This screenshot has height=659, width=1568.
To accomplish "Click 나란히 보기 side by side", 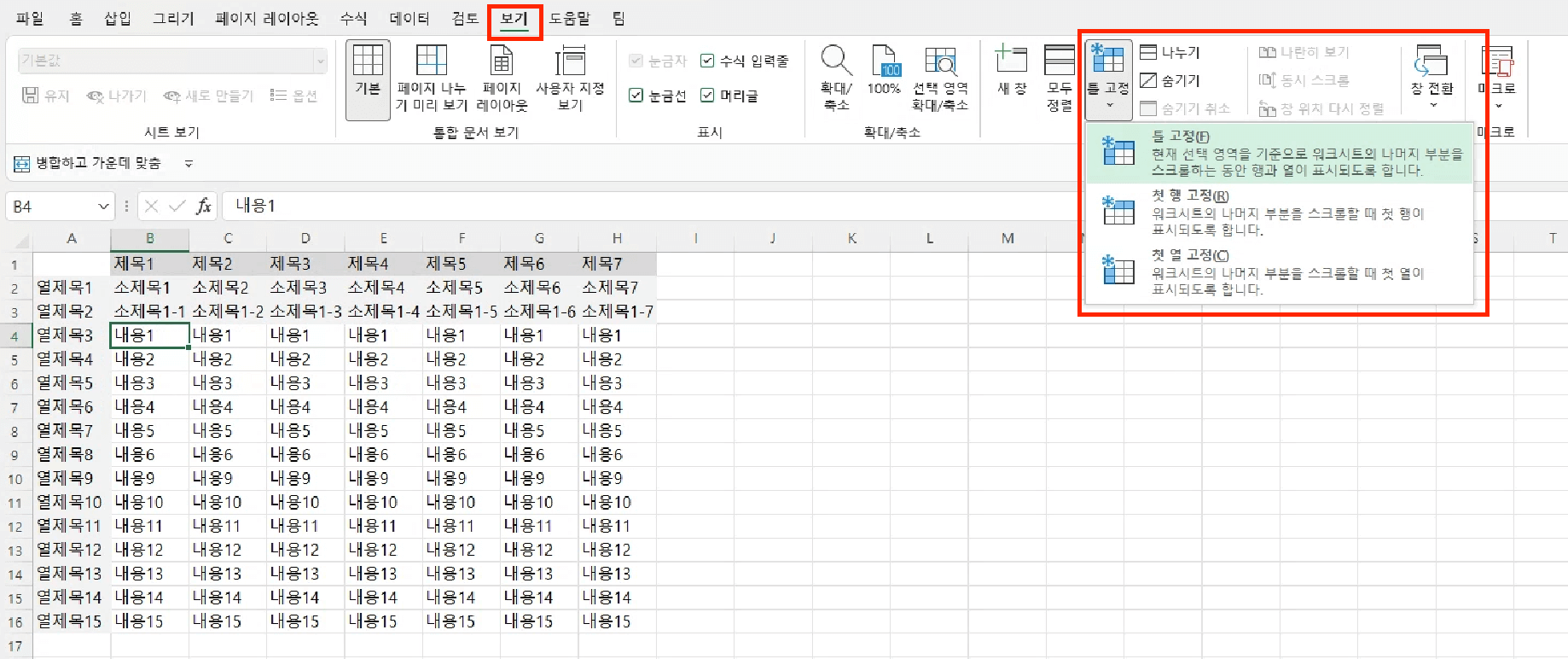I will click(1304, 52).
